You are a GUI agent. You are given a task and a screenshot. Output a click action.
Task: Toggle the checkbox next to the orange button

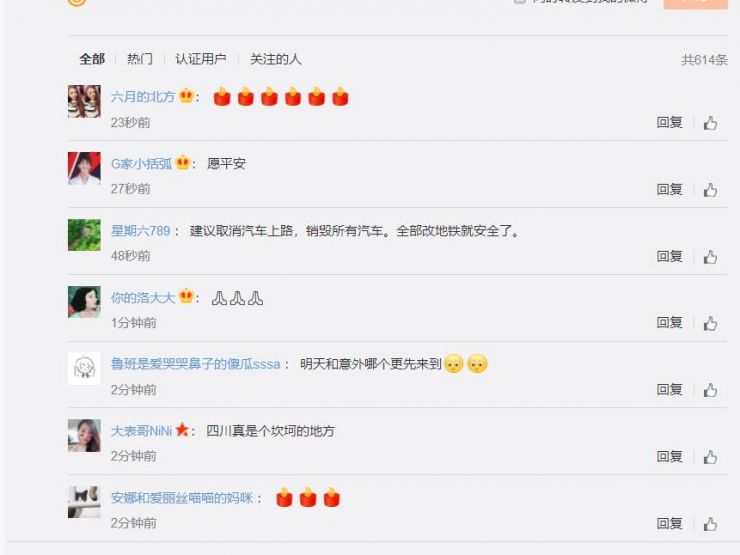(520, 1)
